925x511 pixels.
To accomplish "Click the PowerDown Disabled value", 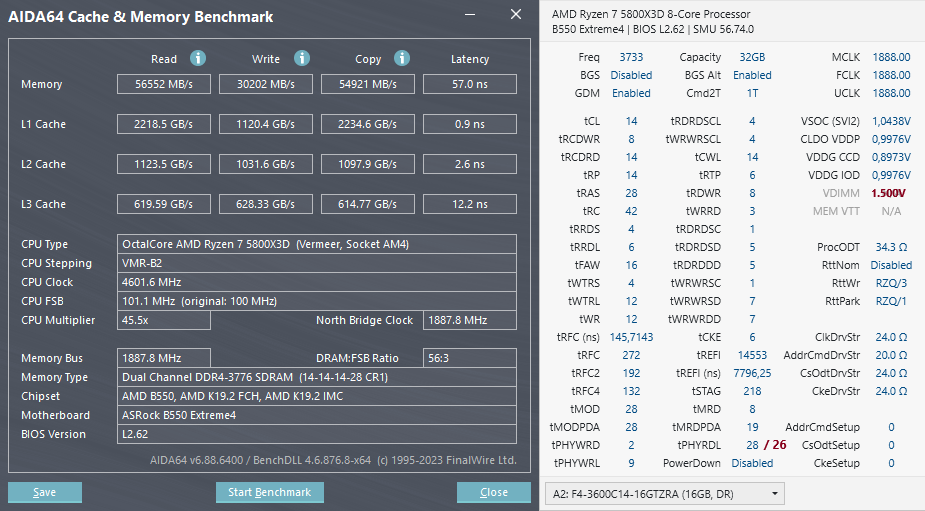I will (751, 463).
